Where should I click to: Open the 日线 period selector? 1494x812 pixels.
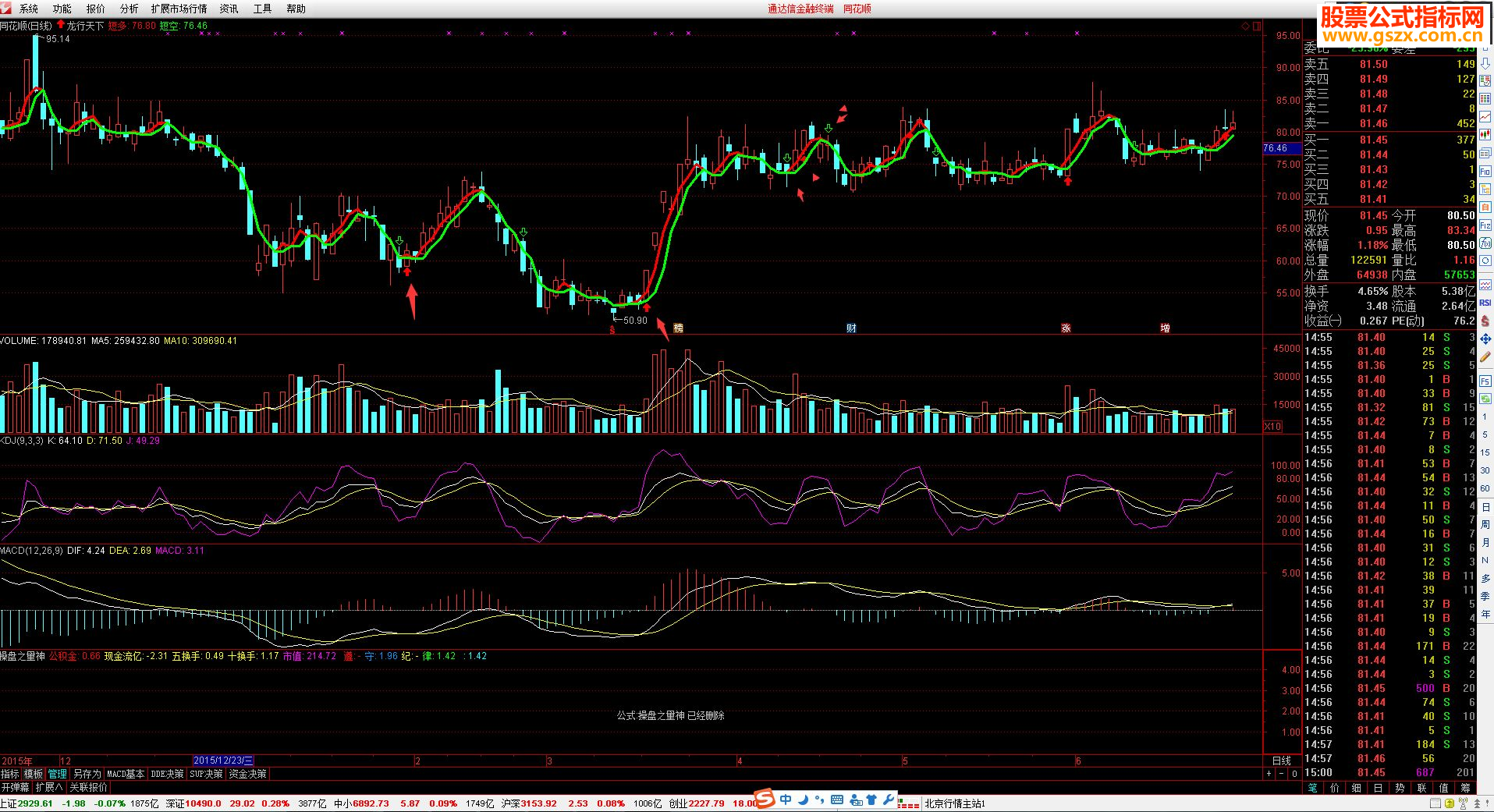(x=1282, y=761)
